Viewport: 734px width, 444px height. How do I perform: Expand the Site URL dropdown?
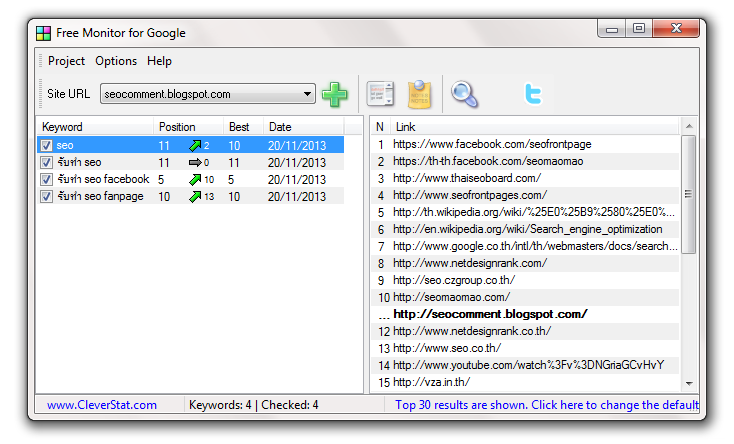(x=307, y=94)
